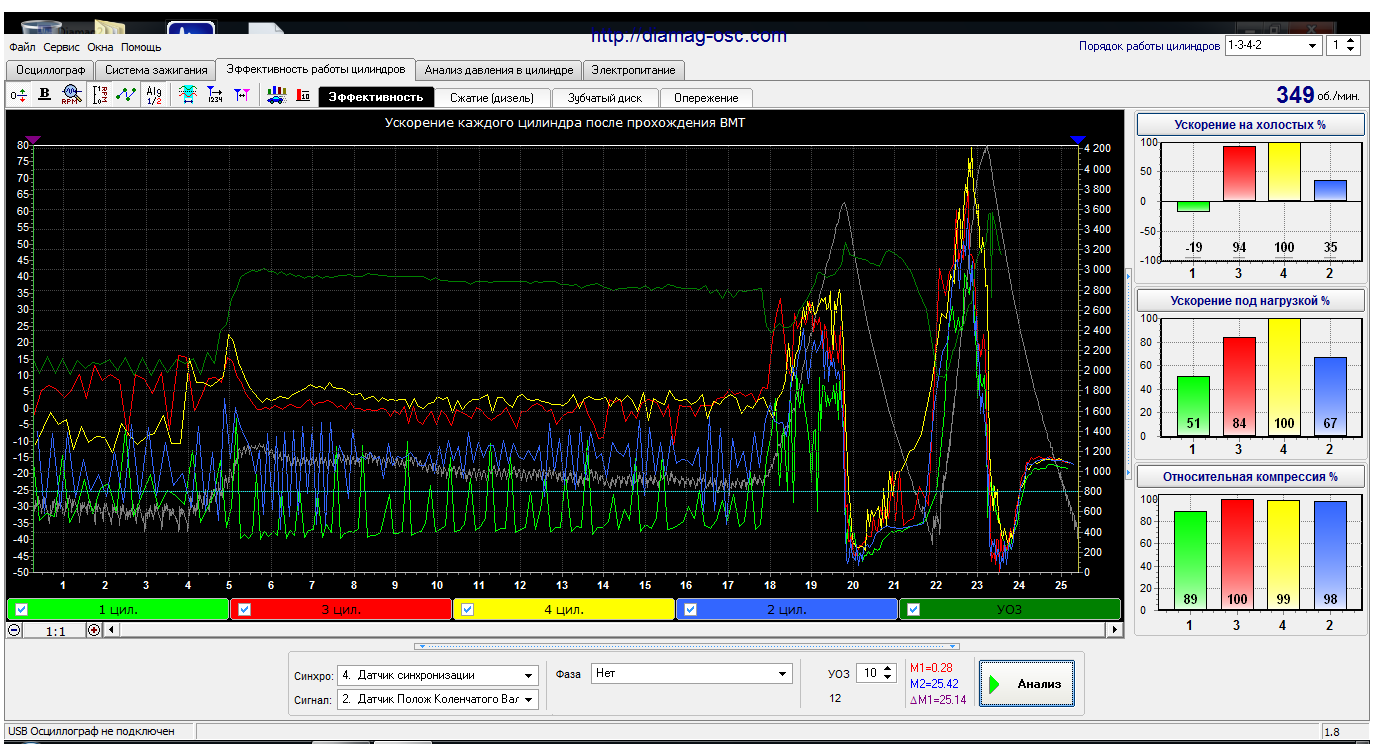Screen dimensions: 1382x744
Task: Open the Зубчатый диск sub-tab
Action: pyautogui.click(x=605, y=98)
